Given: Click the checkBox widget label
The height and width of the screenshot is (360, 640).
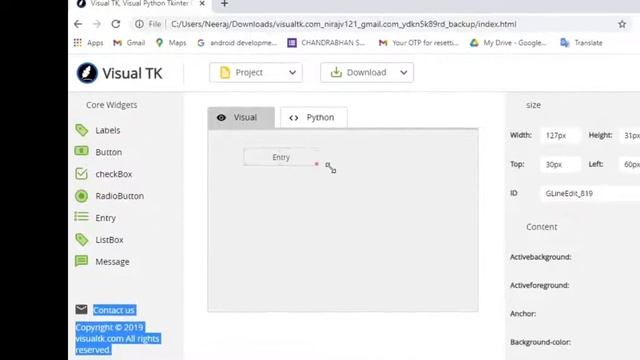Looking at the screenshot, I should pos(114,174).
